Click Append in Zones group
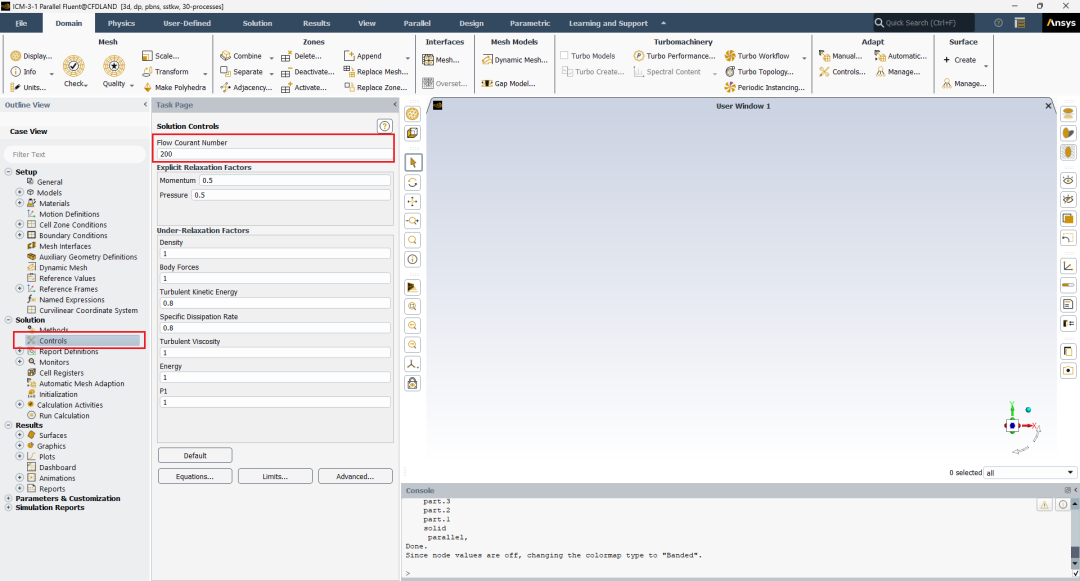 point(363,56)
